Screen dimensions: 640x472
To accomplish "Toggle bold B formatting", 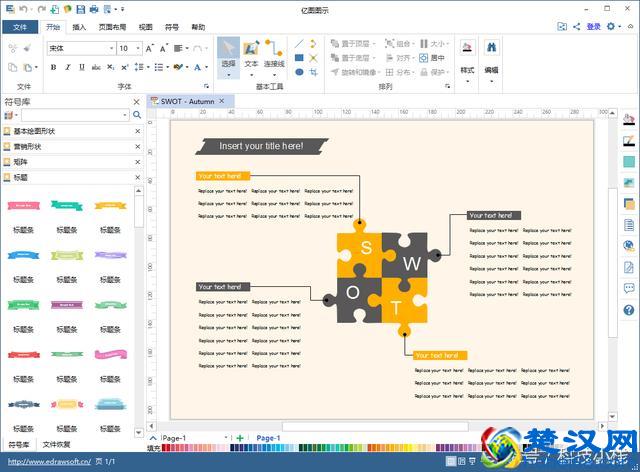I will 53,67.
